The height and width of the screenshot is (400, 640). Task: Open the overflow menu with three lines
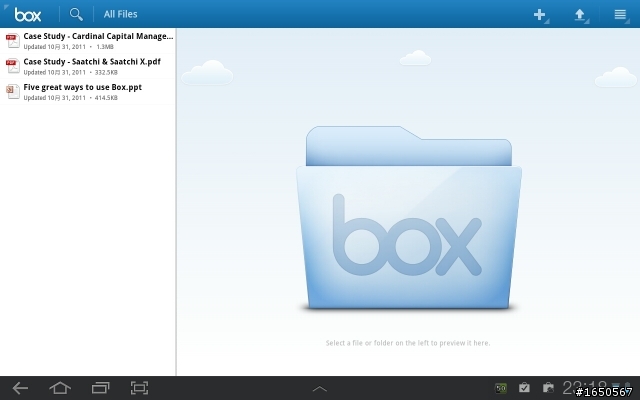[620, 15]
